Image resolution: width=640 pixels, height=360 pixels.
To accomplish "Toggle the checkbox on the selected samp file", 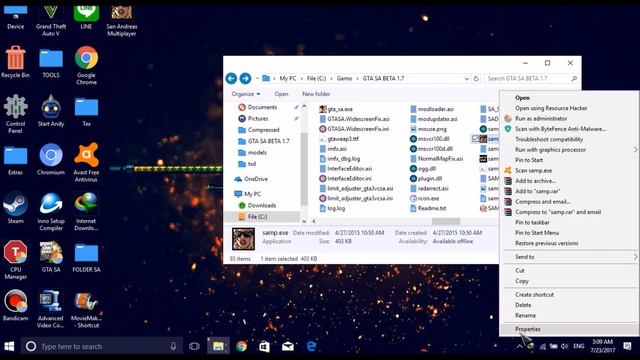I will coord(475,139).
